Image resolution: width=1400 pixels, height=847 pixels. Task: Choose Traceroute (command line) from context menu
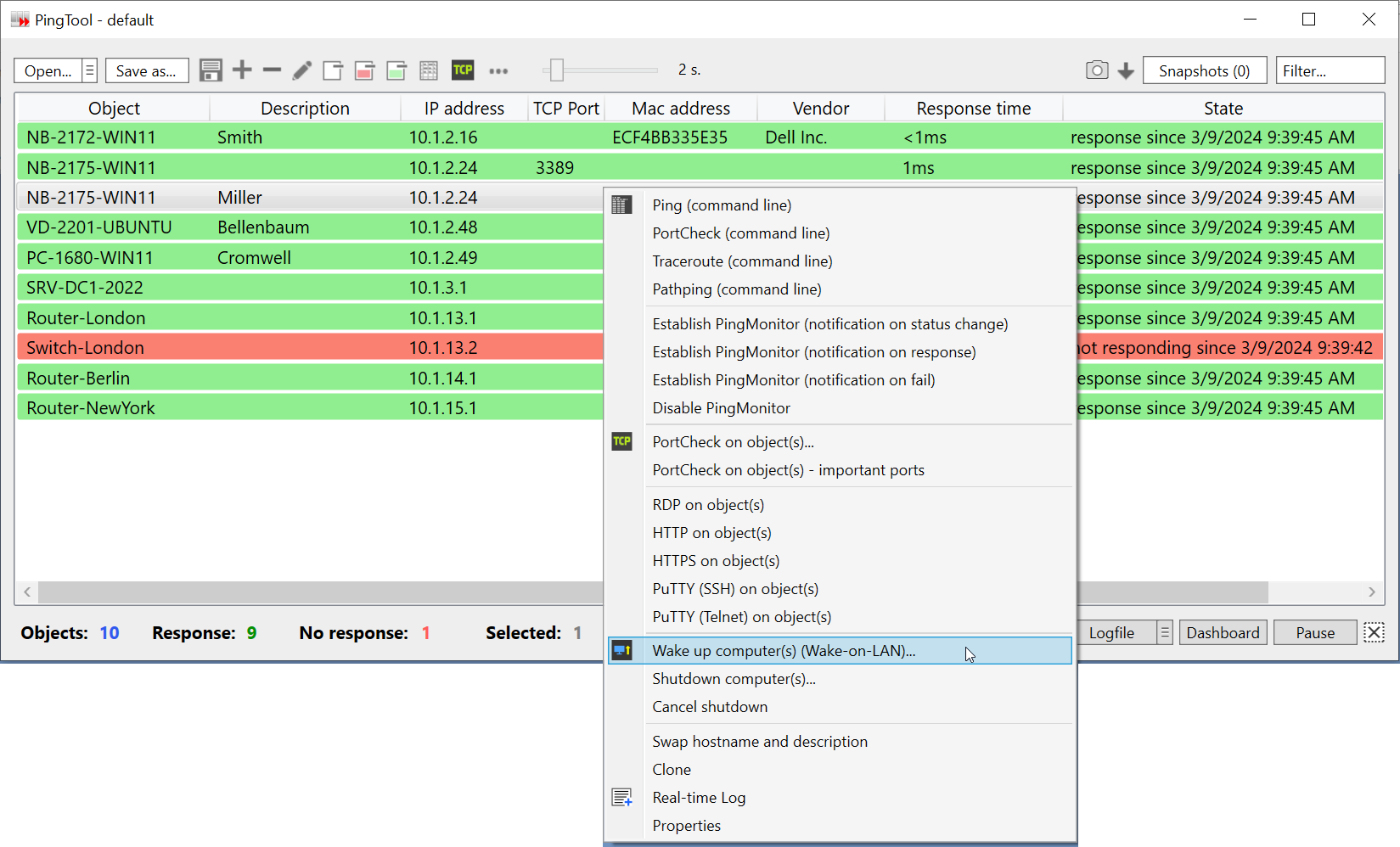(742, 261)
